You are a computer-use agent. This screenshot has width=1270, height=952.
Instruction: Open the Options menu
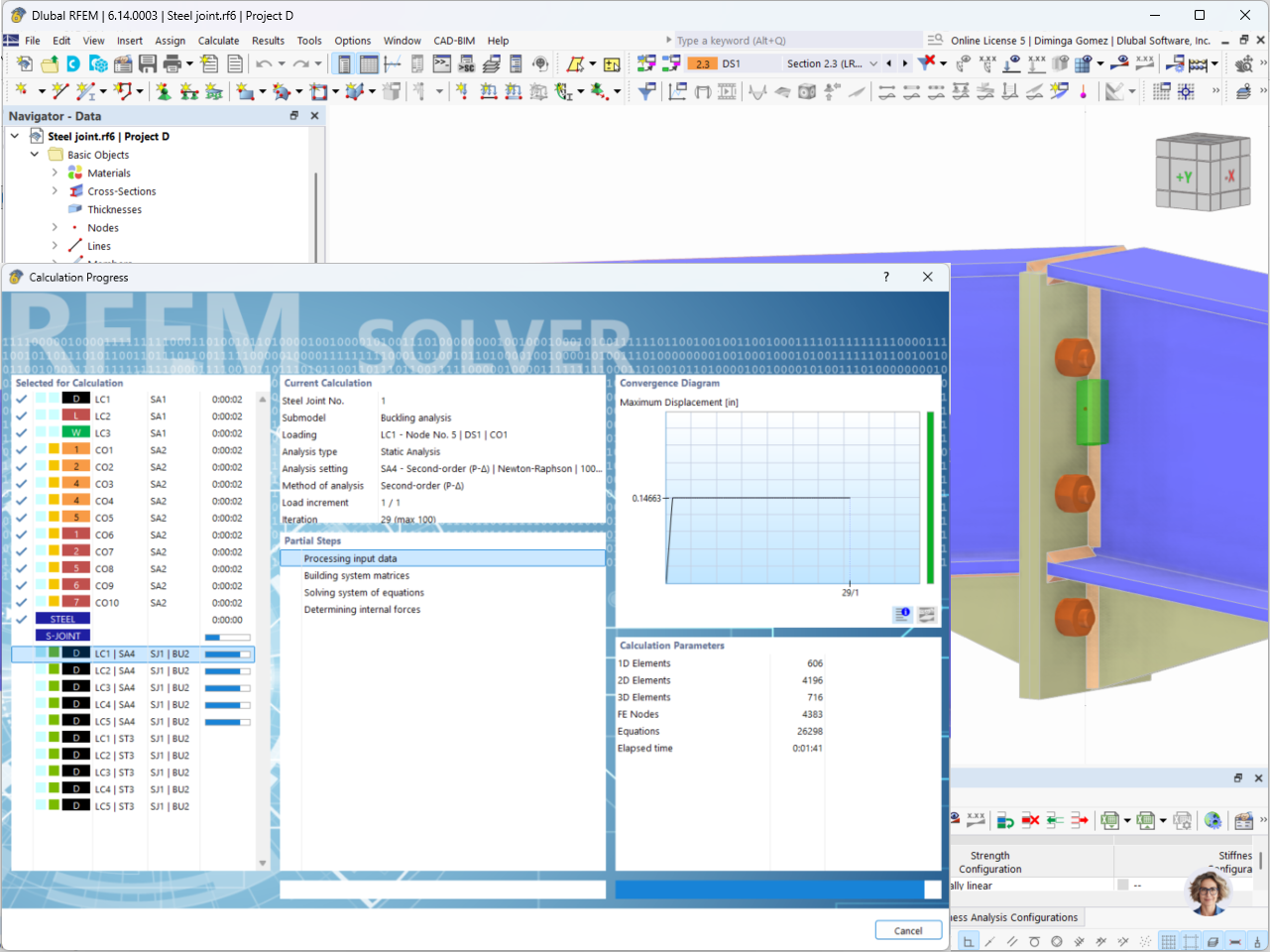pyautogui.click(x=353, y=41)
